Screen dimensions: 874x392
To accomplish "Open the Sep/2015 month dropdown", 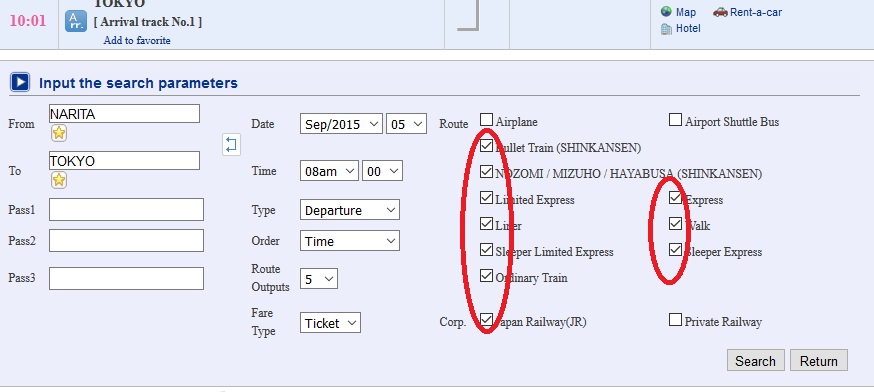I will point(341,124).
